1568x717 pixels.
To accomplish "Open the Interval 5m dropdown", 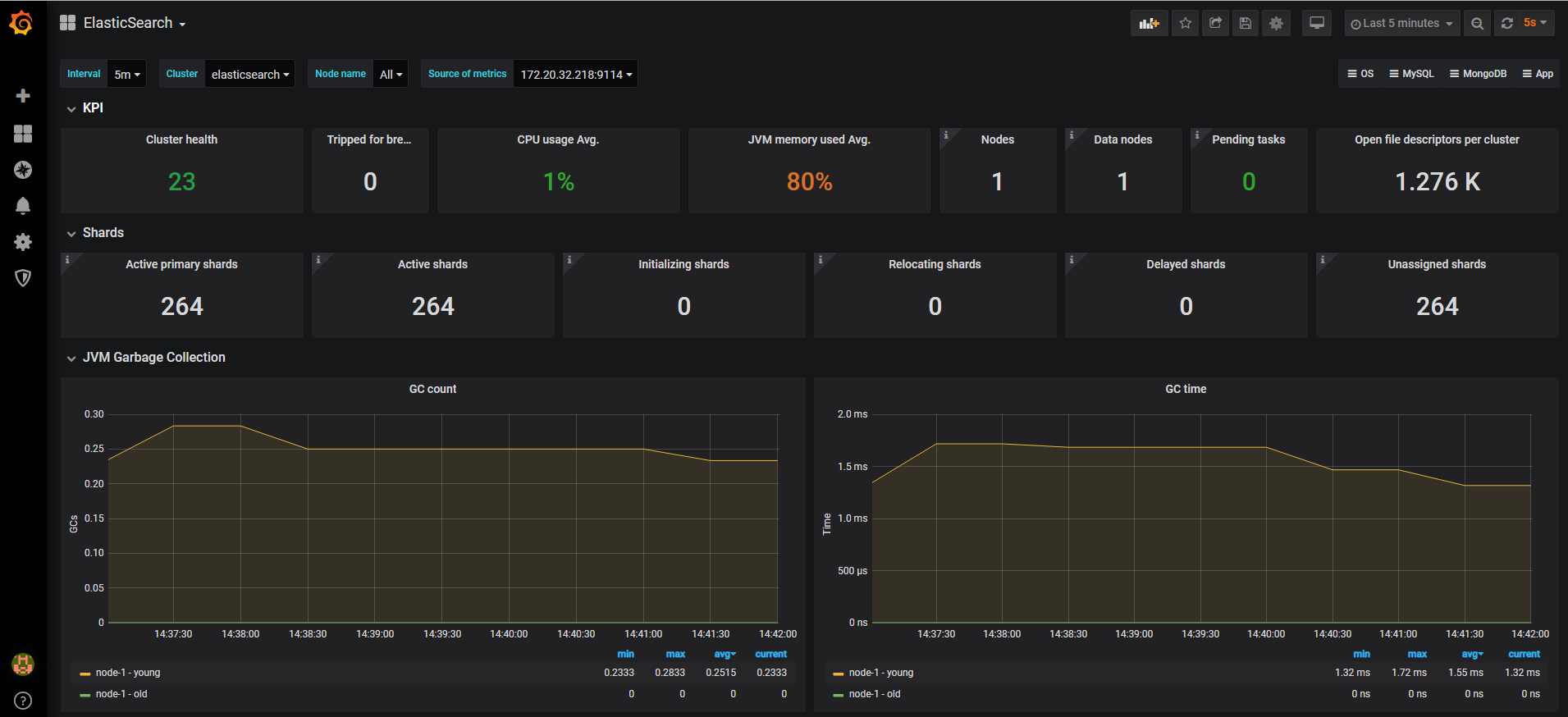I will 127,74.
